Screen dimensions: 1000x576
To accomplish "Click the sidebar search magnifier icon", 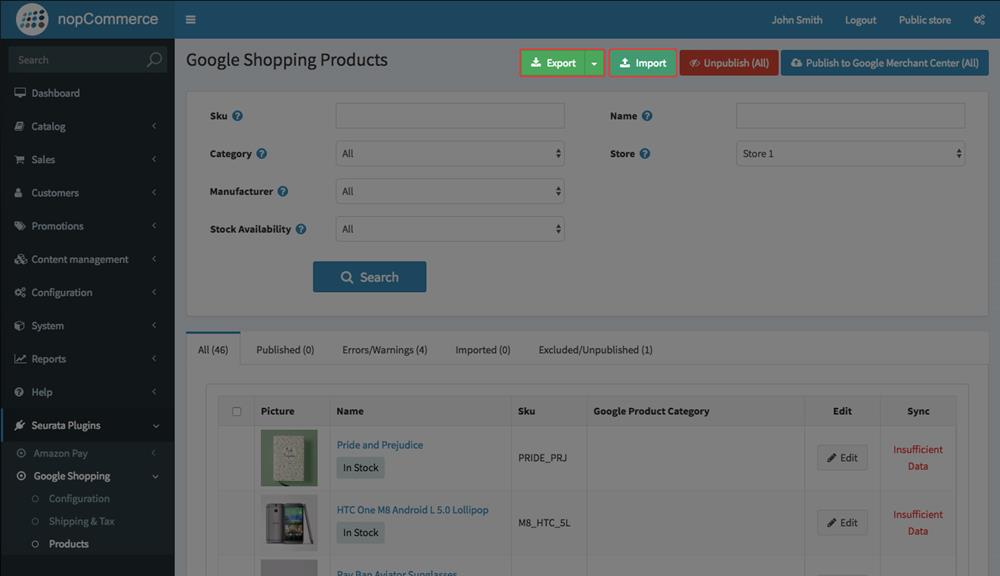I will [154, 60].
